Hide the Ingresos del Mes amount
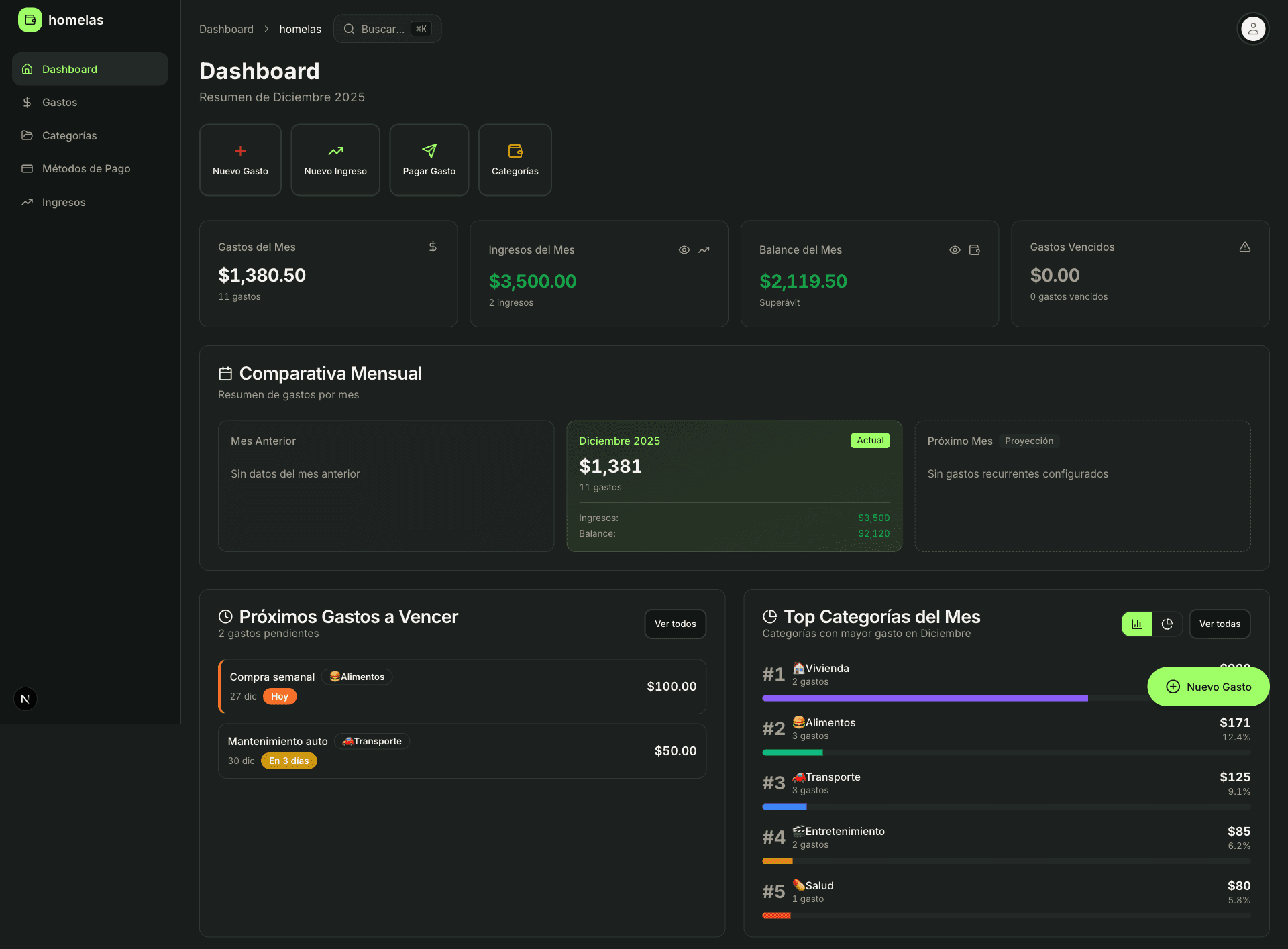The width and height of the screenshot is (1288, 949). pyautogui.click(x=684, y=249)
